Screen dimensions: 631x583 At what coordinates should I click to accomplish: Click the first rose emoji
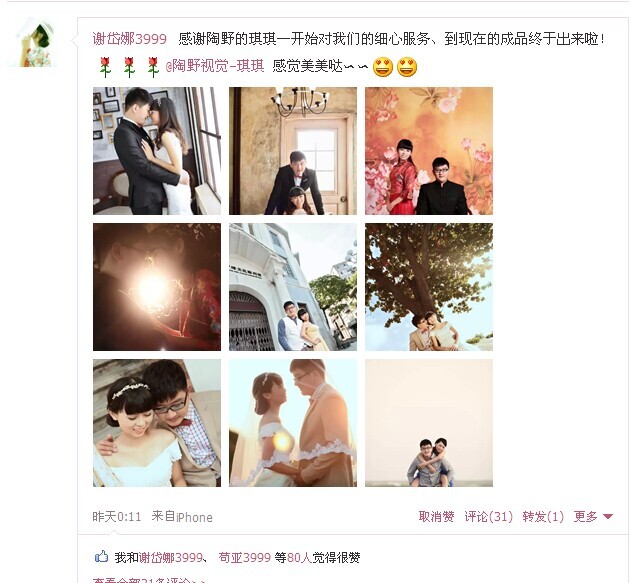(x=105, y=67)
